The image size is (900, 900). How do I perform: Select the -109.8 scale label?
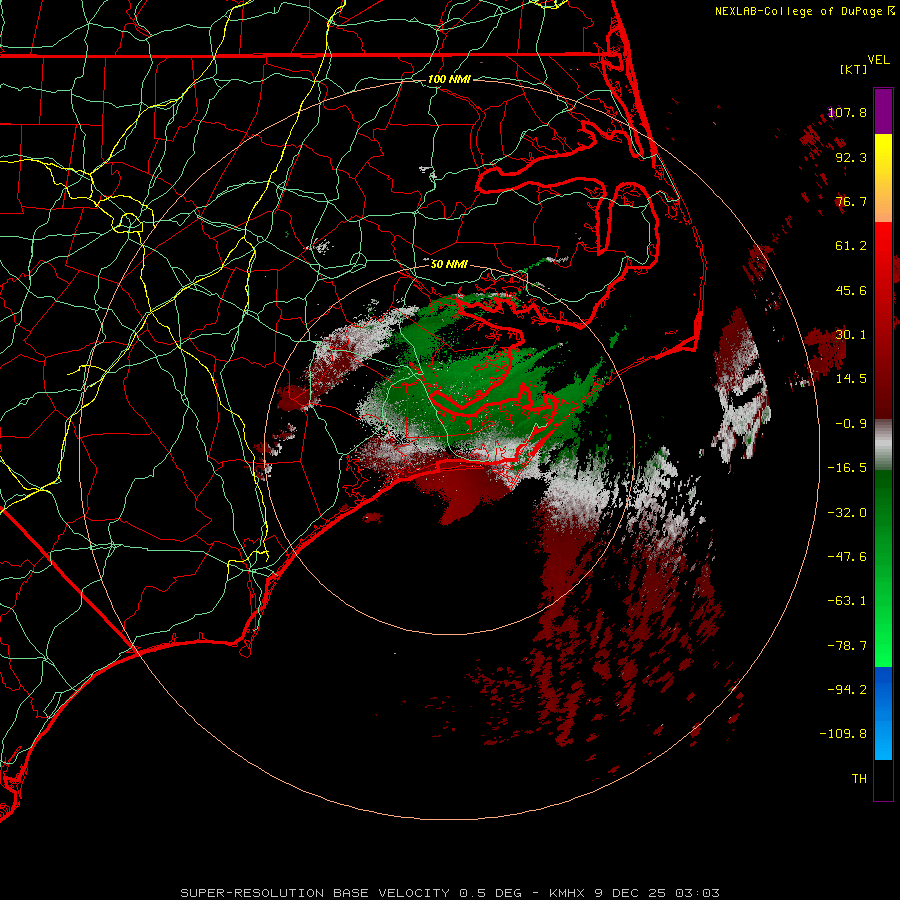(843, 734)
